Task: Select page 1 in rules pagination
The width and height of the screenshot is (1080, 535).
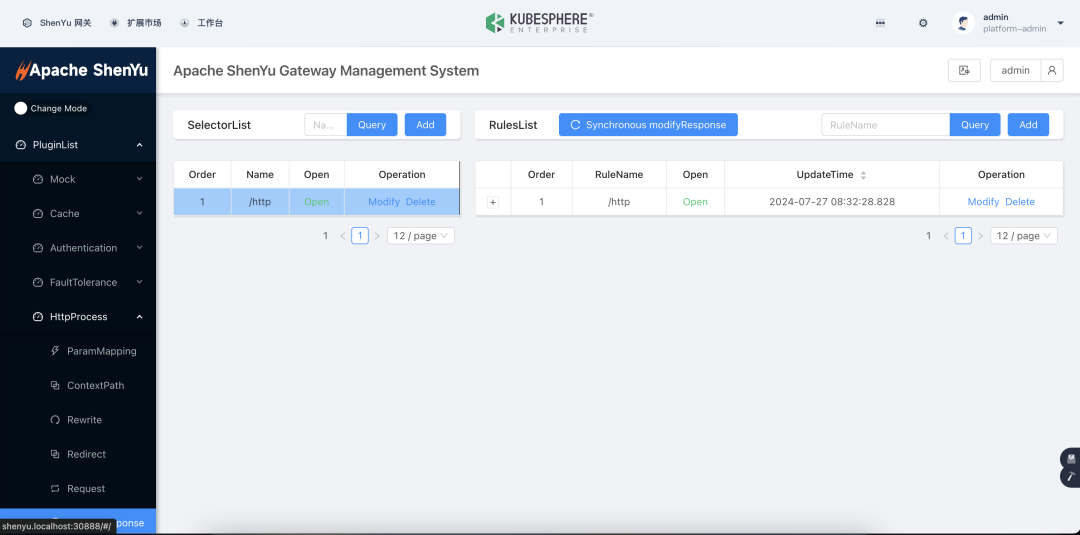Action: (x=963, y=235)
